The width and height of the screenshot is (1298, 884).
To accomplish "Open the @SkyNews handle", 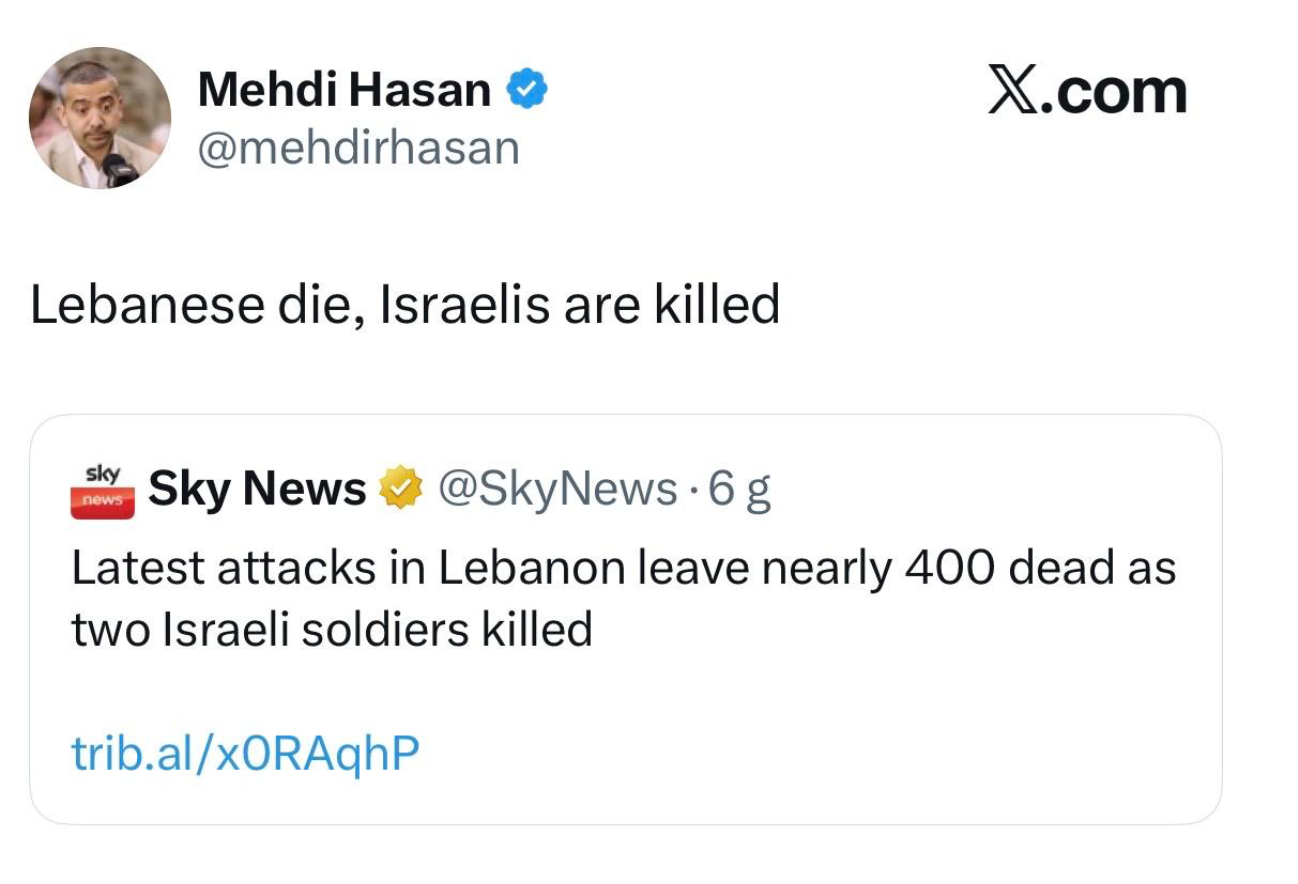I will (558, 489).
